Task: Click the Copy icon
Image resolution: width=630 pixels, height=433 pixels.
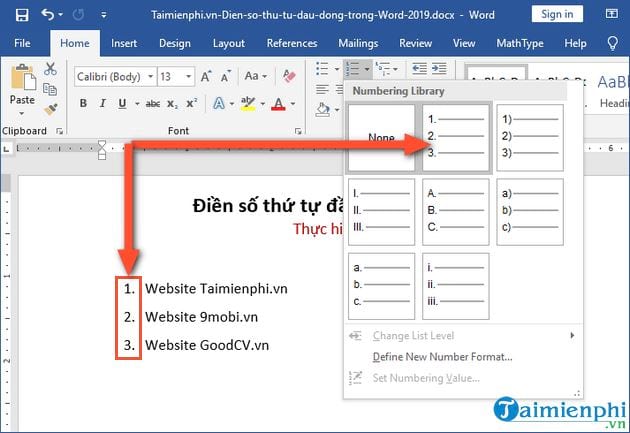Action: (x=50, y=89)
